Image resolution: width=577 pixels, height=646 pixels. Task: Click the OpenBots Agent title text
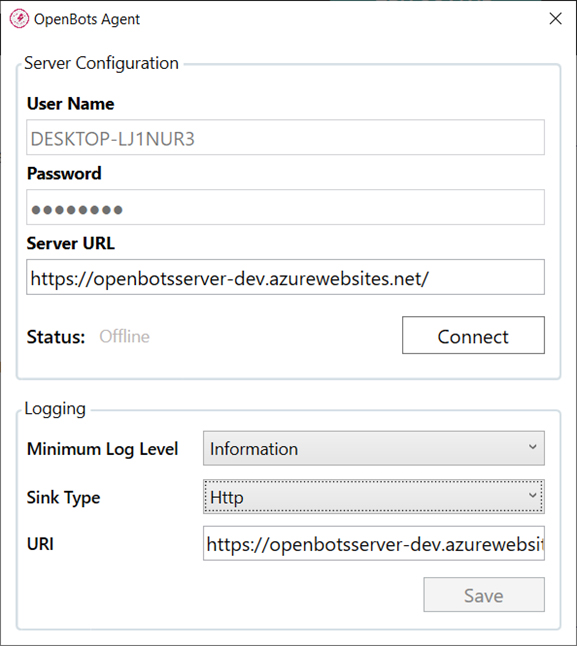point(87,19)
